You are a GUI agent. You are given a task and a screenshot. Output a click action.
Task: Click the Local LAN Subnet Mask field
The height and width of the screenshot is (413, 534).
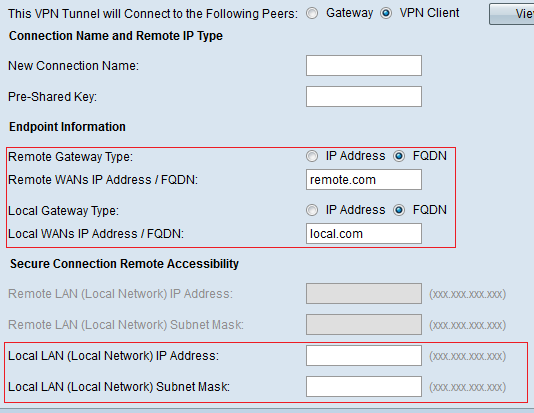pyautogui.click(x=364, y=386)
